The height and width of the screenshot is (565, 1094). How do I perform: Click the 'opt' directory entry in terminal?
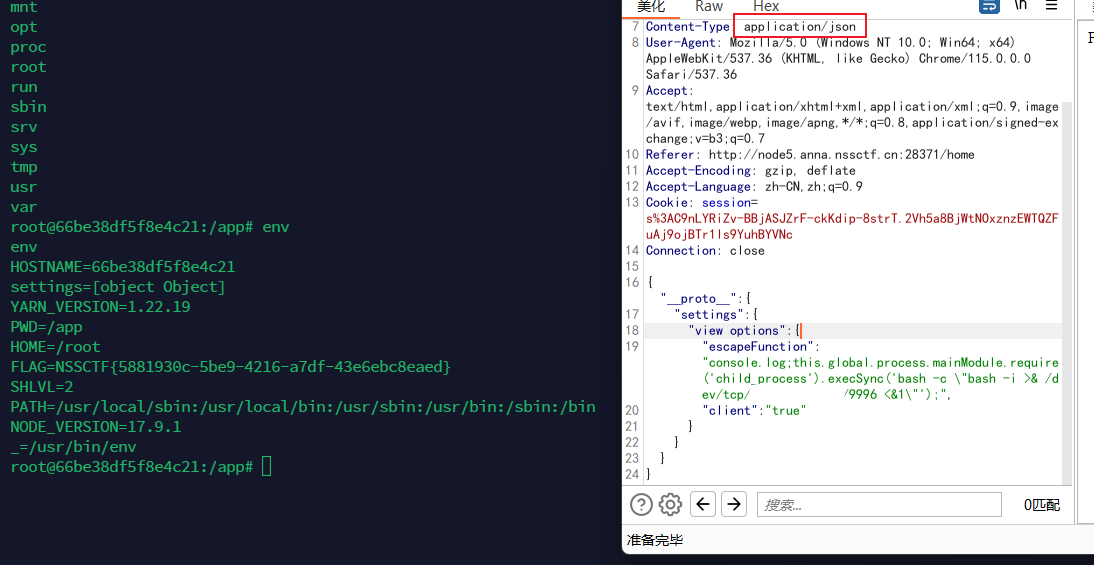tap(24, 27)
